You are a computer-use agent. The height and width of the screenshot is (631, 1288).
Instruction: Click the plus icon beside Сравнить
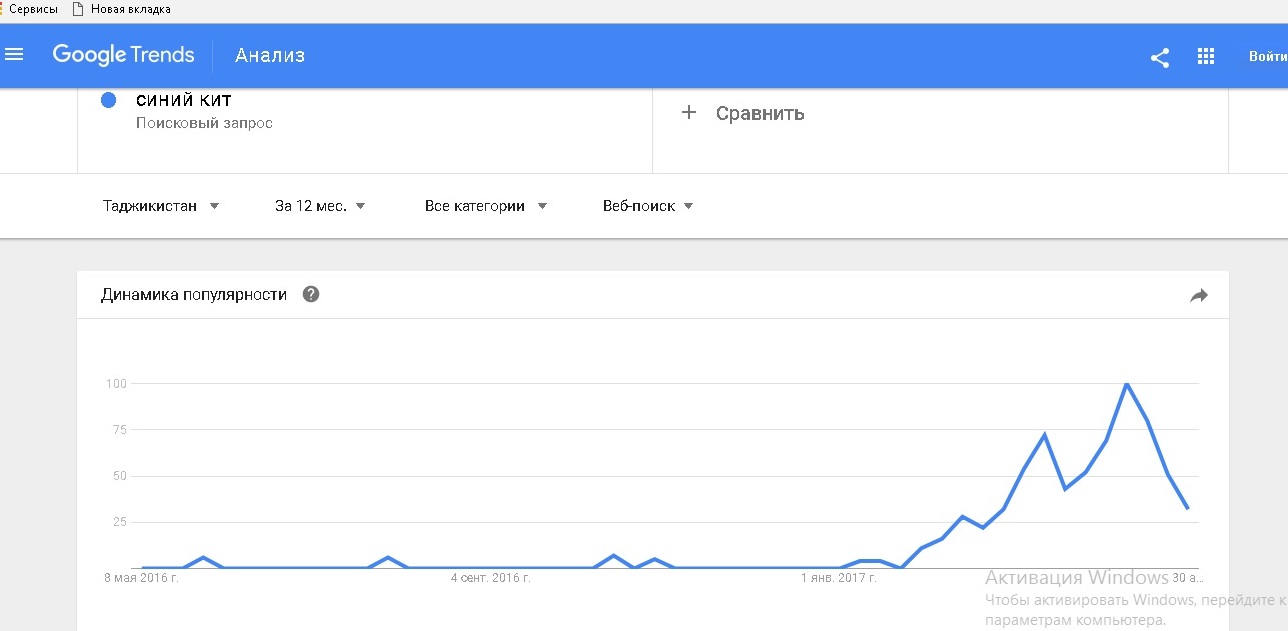[688, 113]
